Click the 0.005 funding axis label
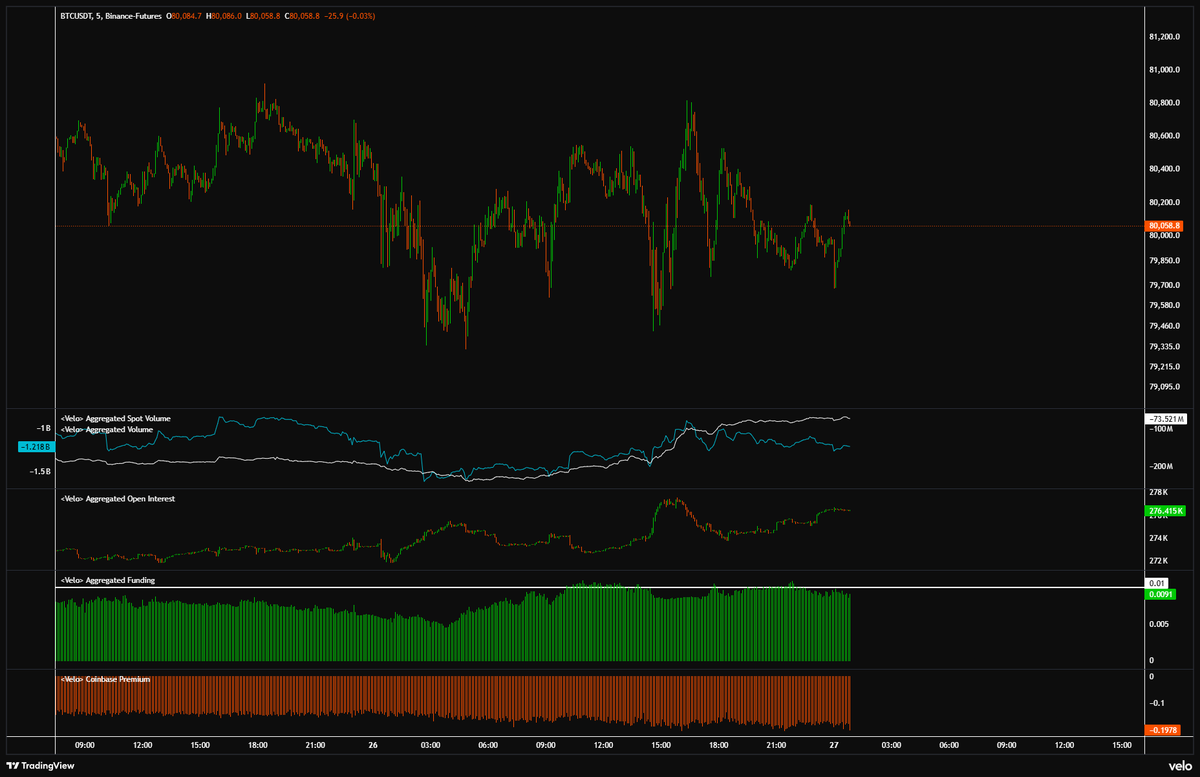Image resolution: width=1200 pixels, height=777 pixels. [x=1159, y=625]
